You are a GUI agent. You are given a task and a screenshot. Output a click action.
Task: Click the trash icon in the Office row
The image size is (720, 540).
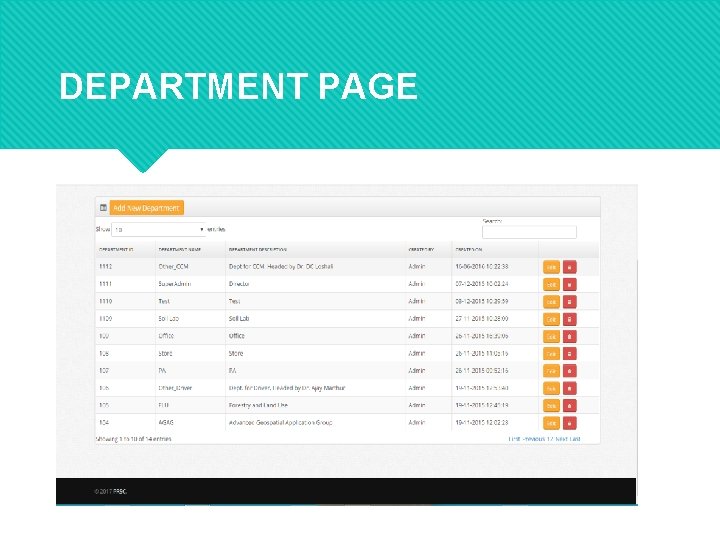569,336
